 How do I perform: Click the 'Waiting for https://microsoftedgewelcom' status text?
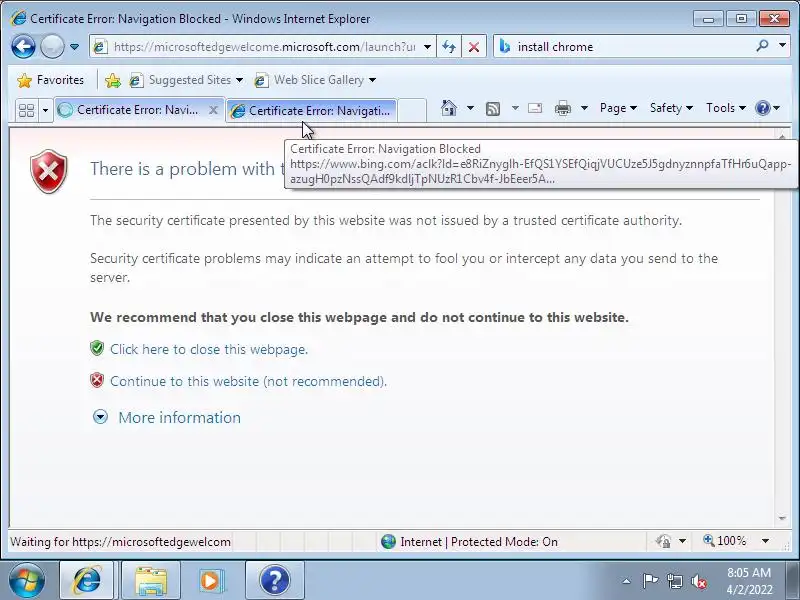(120, 542)
